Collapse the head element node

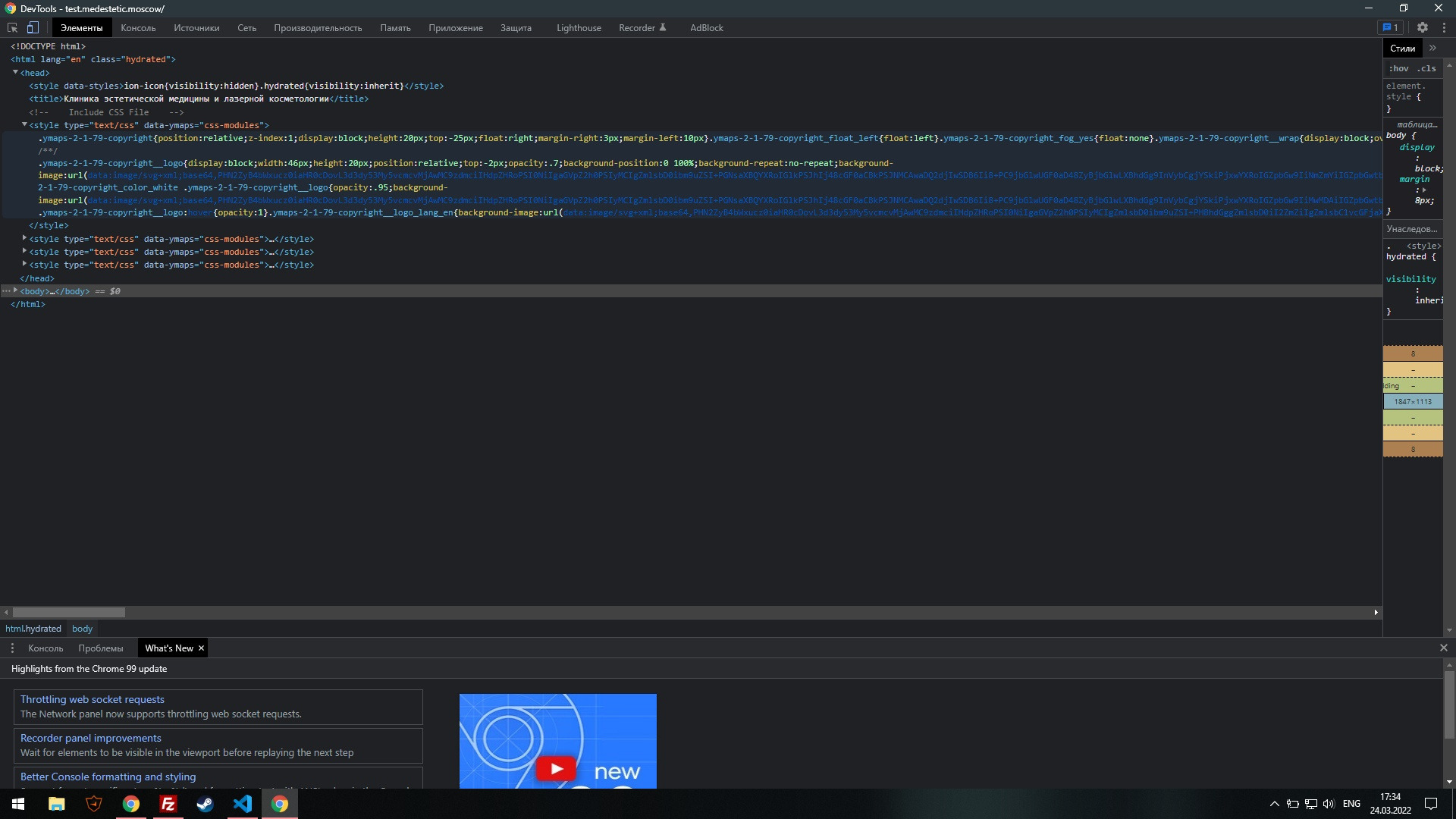pos(15,72)
